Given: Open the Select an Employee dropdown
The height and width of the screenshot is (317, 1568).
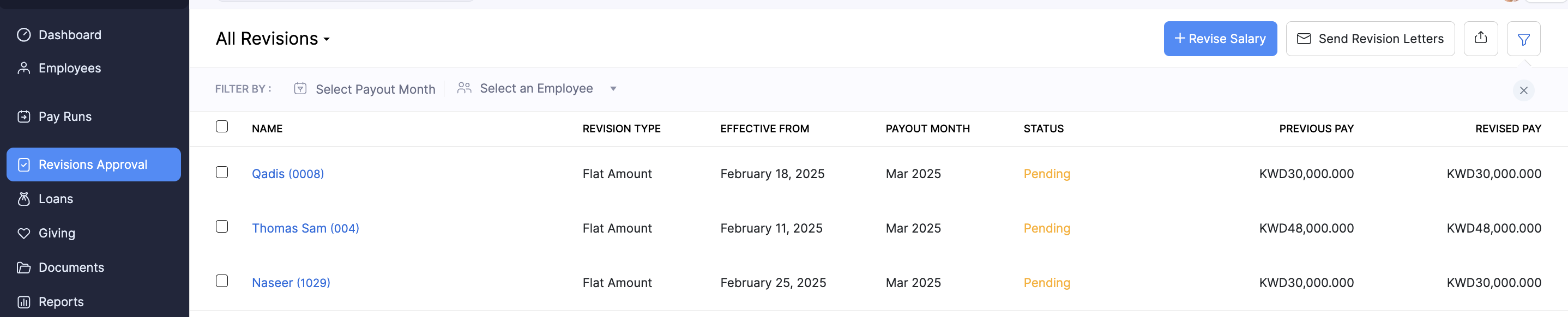Looking at the screenshot, I should coord(535,89).
